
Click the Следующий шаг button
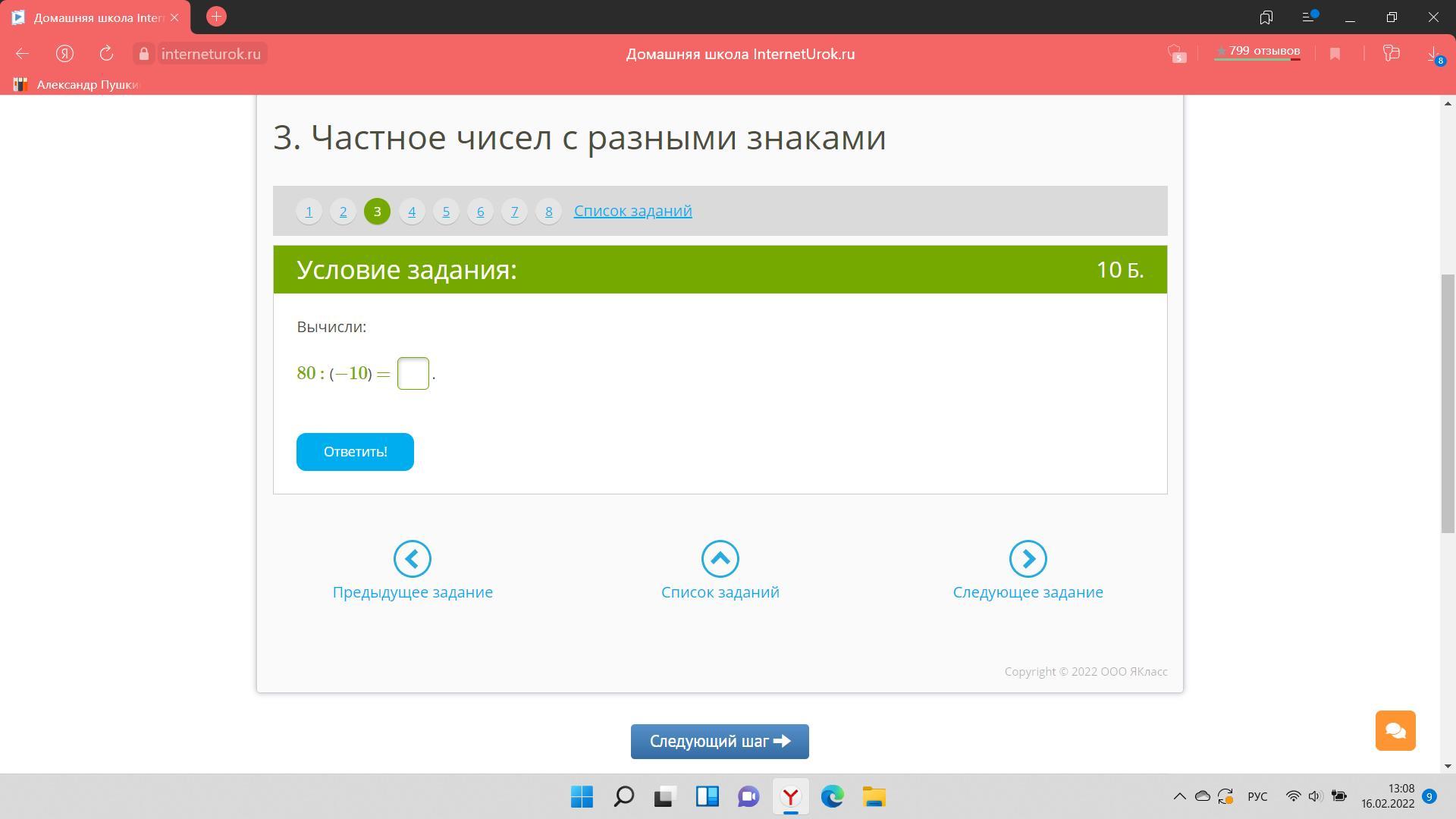720,742
